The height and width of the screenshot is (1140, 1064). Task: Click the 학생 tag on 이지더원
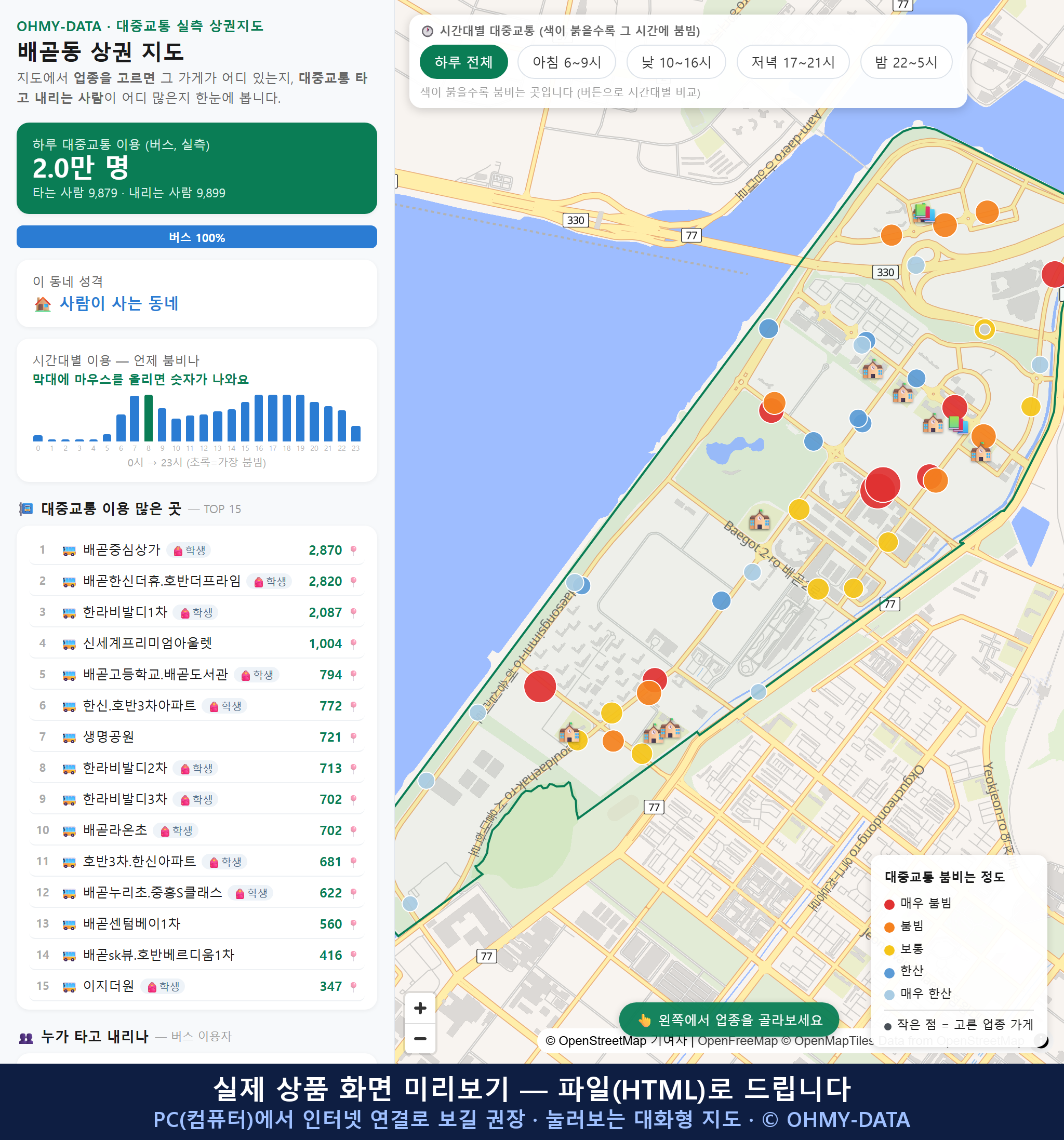(x=163, y=986)
